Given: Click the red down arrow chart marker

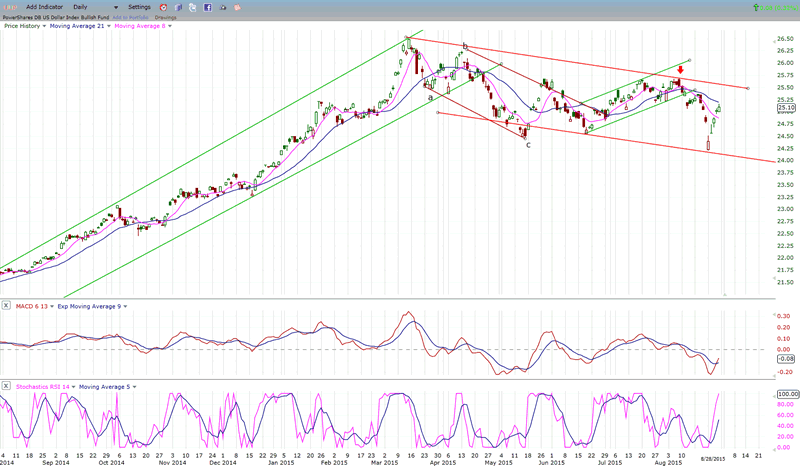Looking at the screenshot, I should pos(679,71).
